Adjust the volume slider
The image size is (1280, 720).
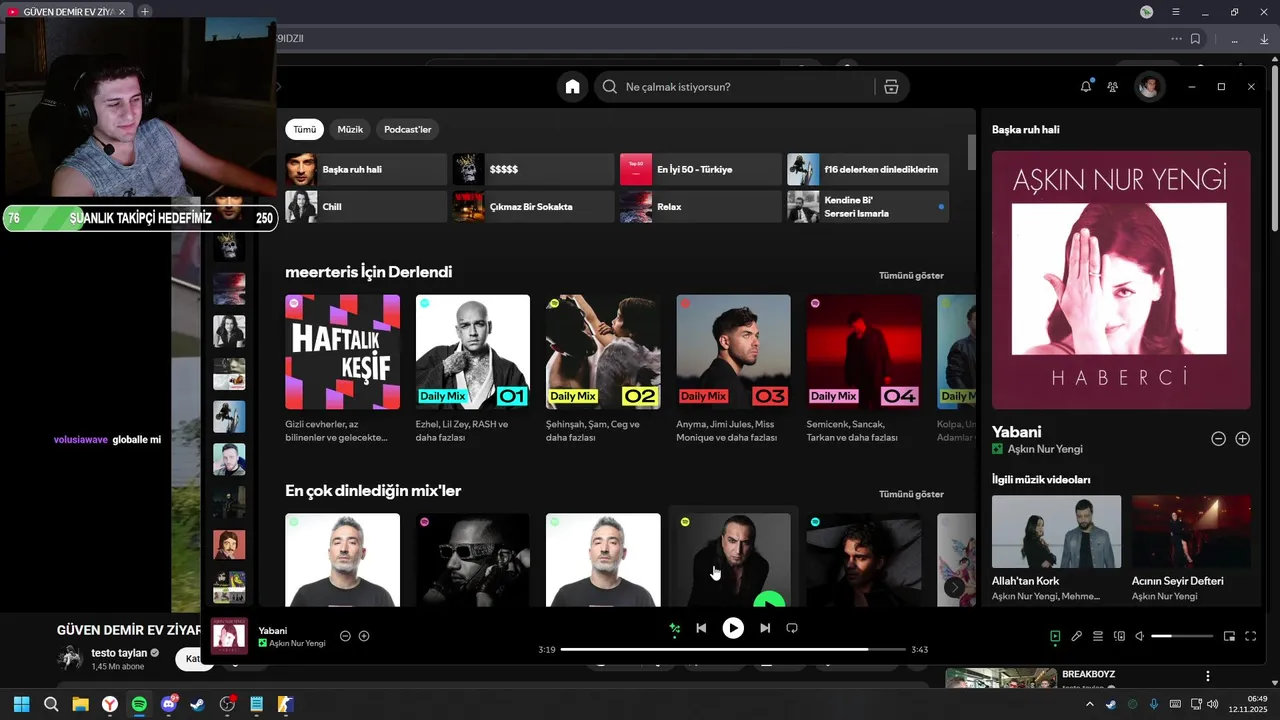[x=1181, y=636]
